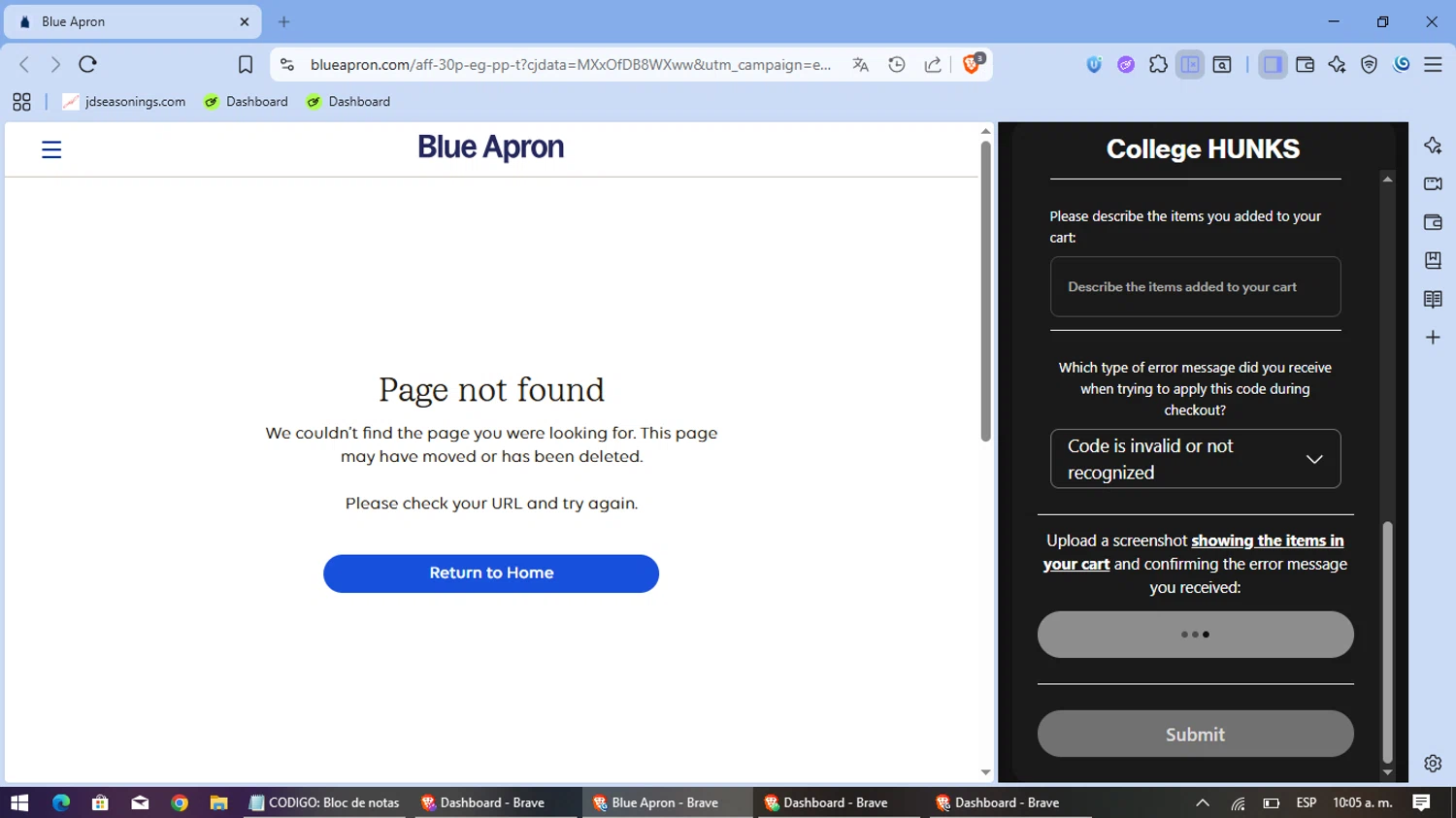1456x818 pixels.
Task: Click the Blue Apron logo
Action: pos(490,147)
